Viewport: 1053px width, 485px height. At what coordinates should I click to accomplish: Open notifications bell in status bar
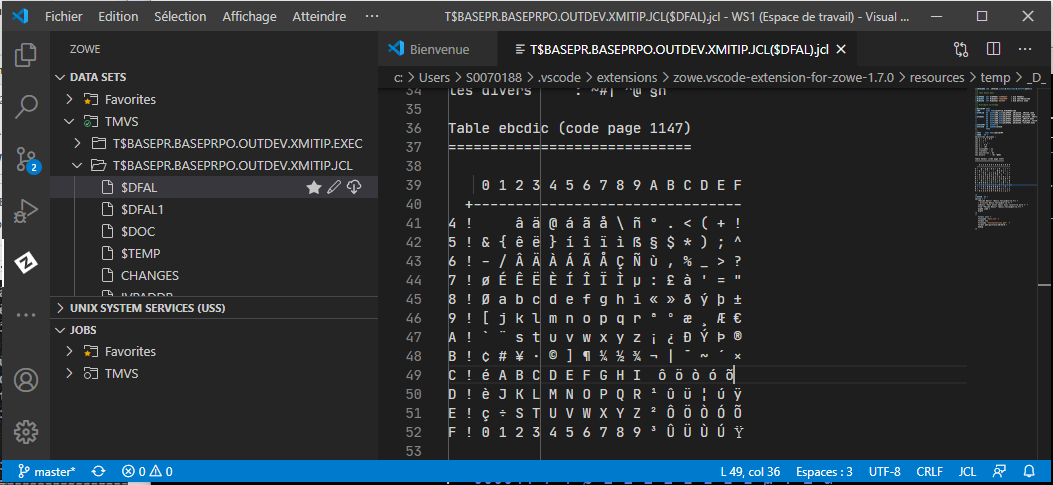1029,471
